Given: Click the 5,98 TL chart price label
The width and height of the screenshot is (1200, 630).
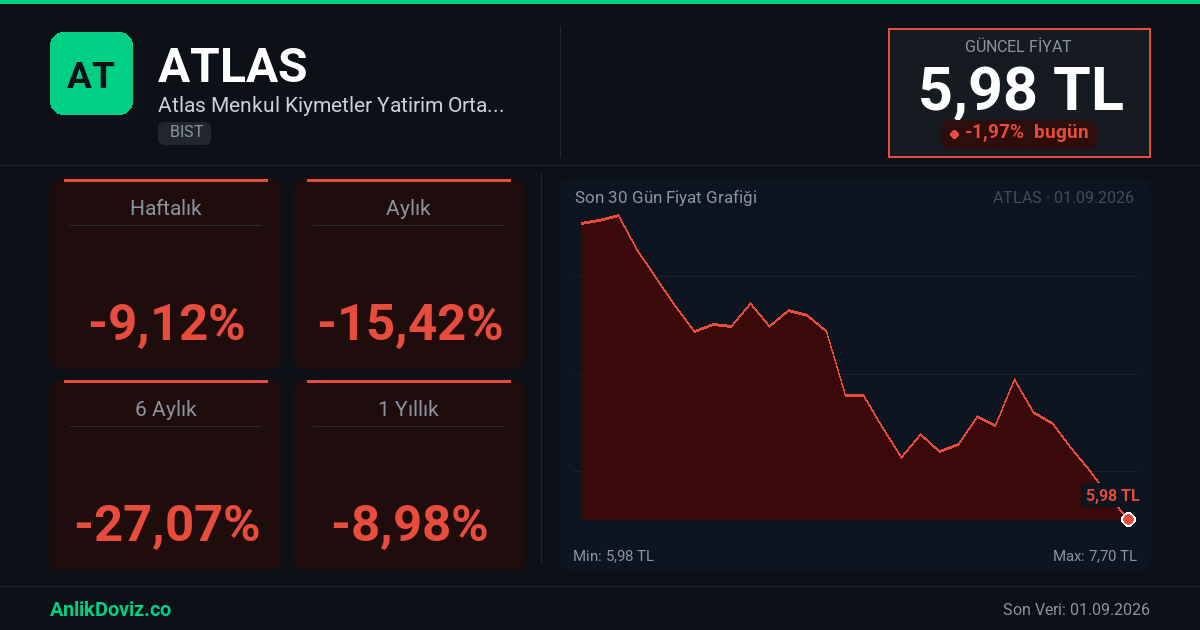Looking at the screenshot, I should tap(1112, 495).
